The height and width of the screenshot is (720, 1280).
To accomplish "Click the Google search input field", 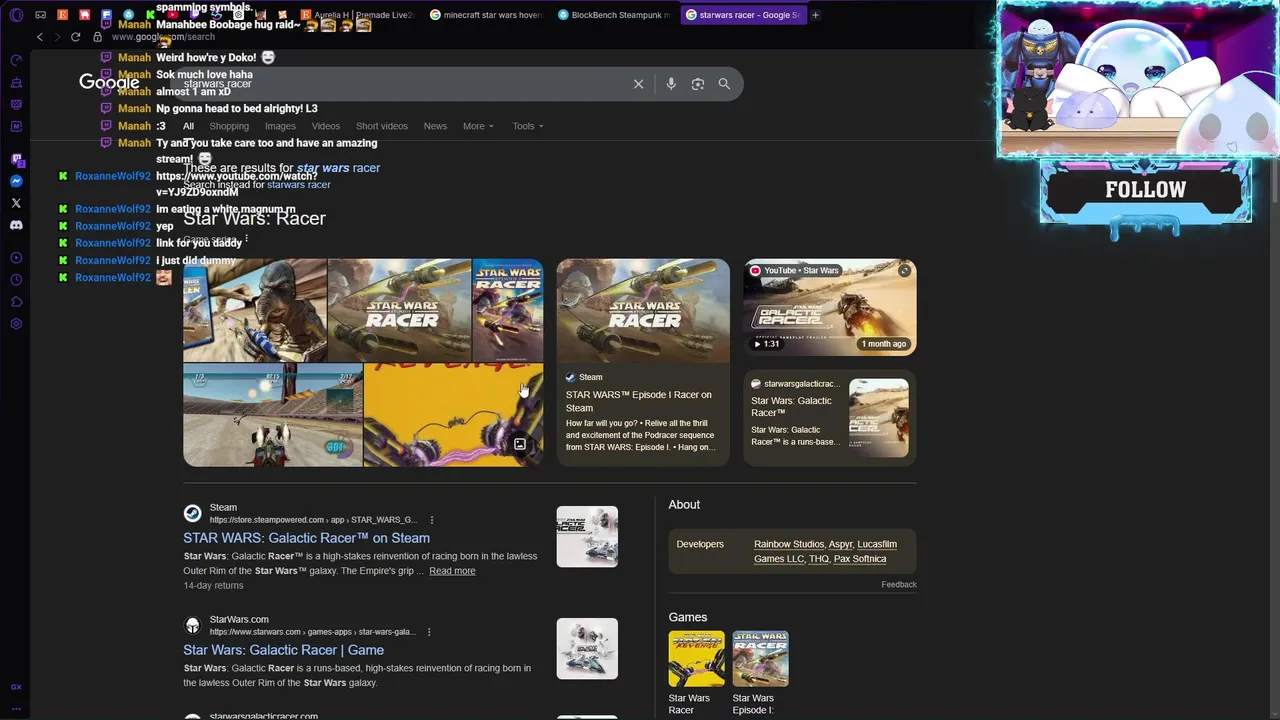I will (x=400, y=84).
